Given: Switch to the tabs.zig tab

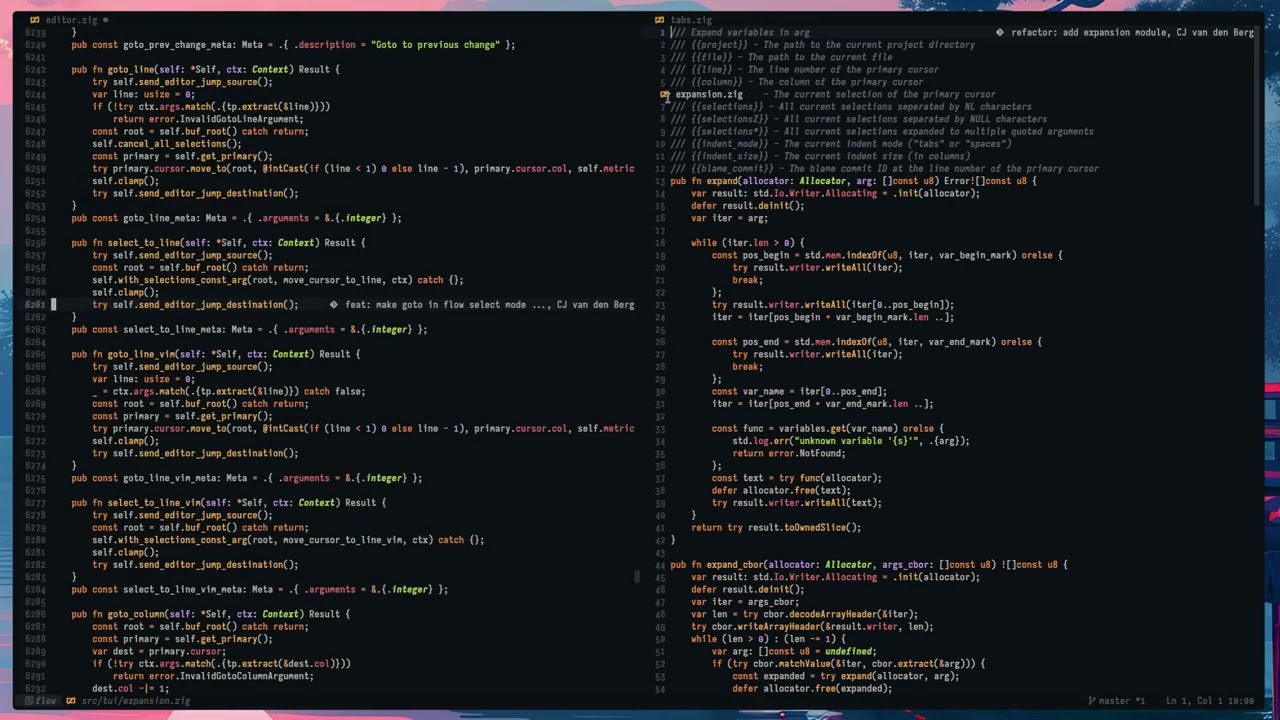Looking at the screenshot, I should click(x=691, y=19).
